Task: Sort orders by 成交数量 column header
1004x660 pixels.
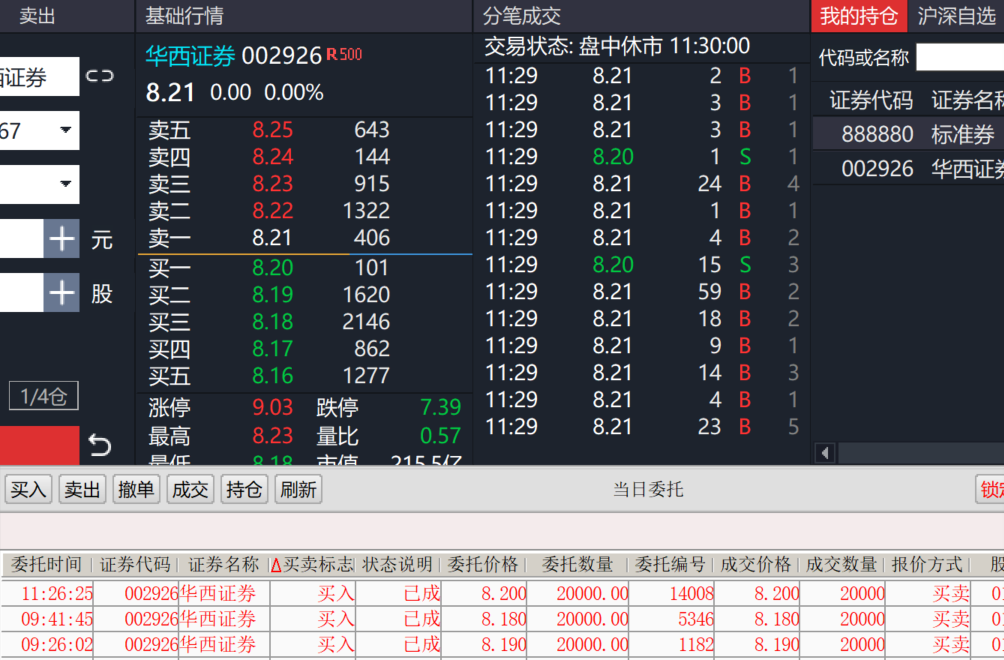Action: 841,565
